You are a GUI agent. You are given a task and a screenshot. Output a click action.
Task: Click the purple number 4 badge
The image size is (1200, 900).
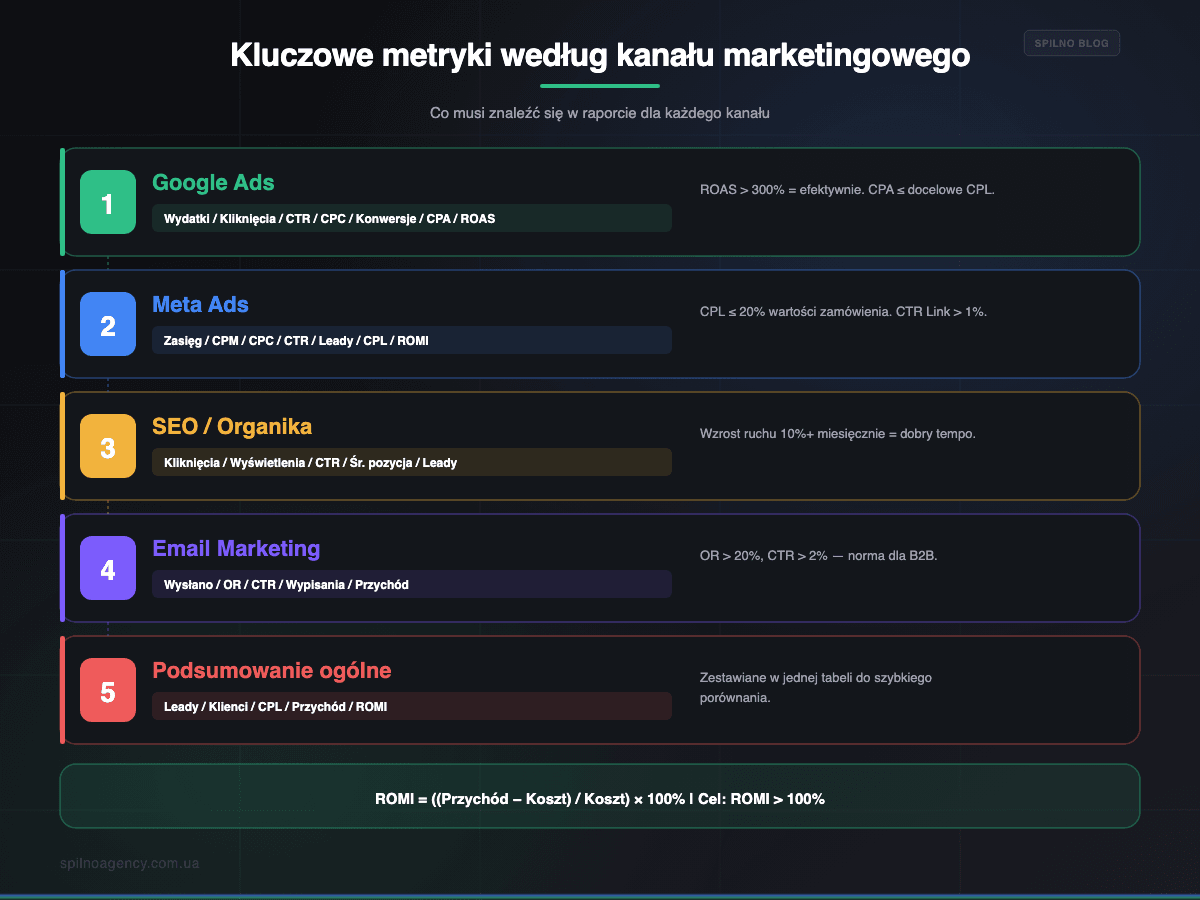pos(108,568)
